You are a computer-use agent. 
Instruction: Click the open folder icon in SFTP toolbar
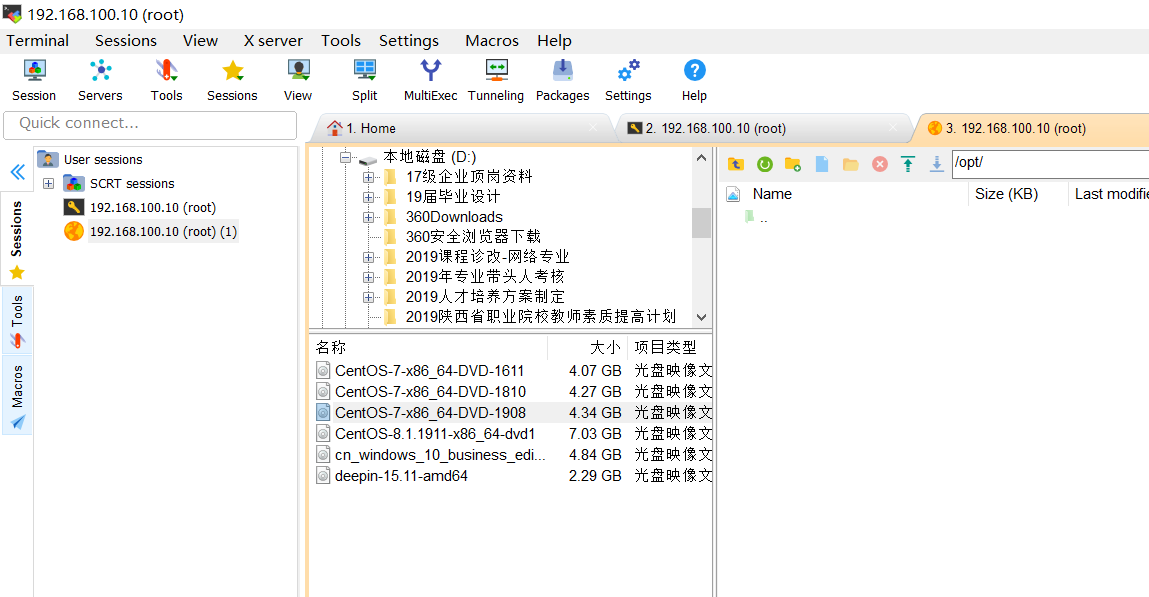[x=850, y=164]
